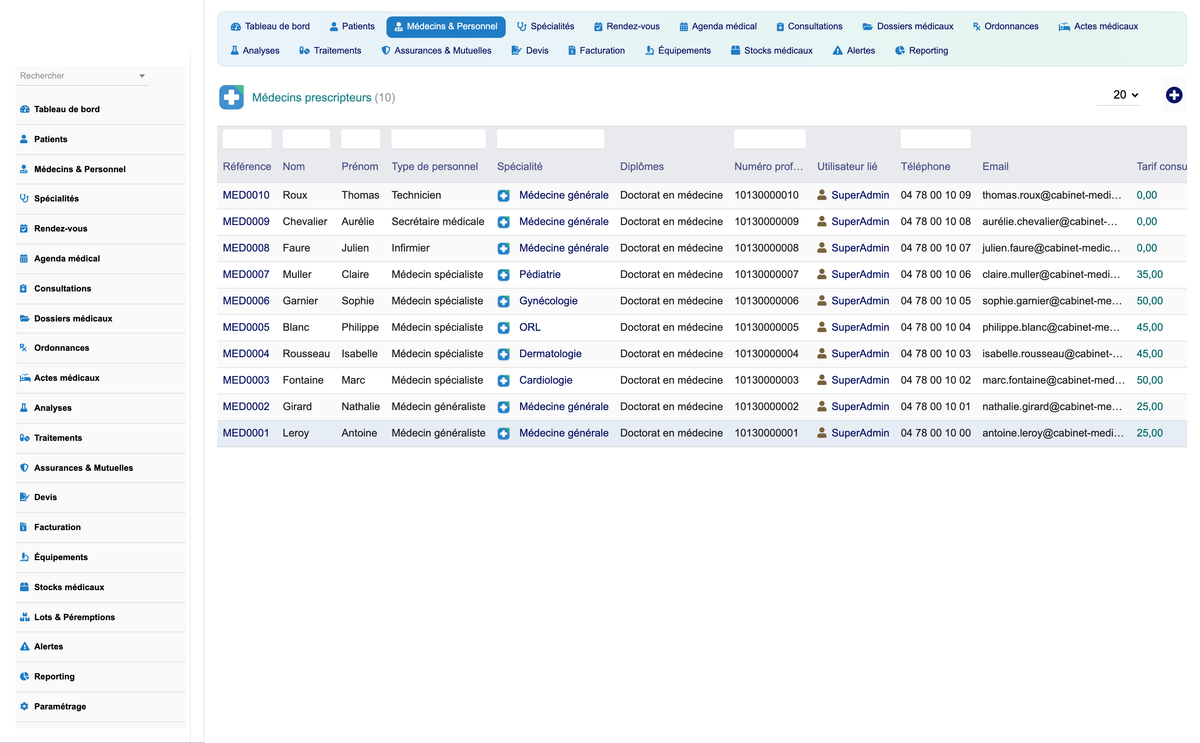Click the specialty icon in the Pédiatrie row
1200x743 pixels.
tap(504, 275)
